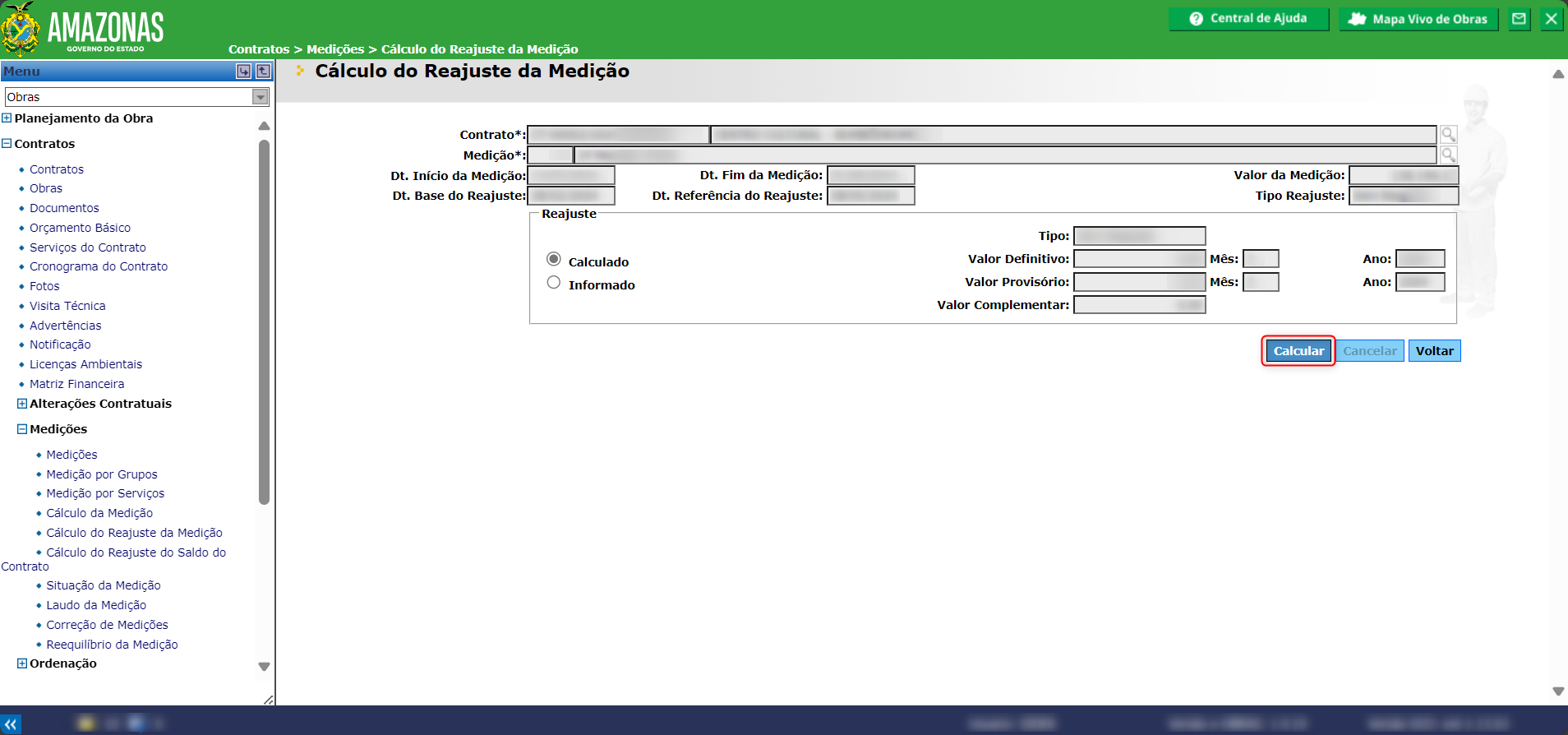Click the Cancelar button

click(x=1370, y=351)
